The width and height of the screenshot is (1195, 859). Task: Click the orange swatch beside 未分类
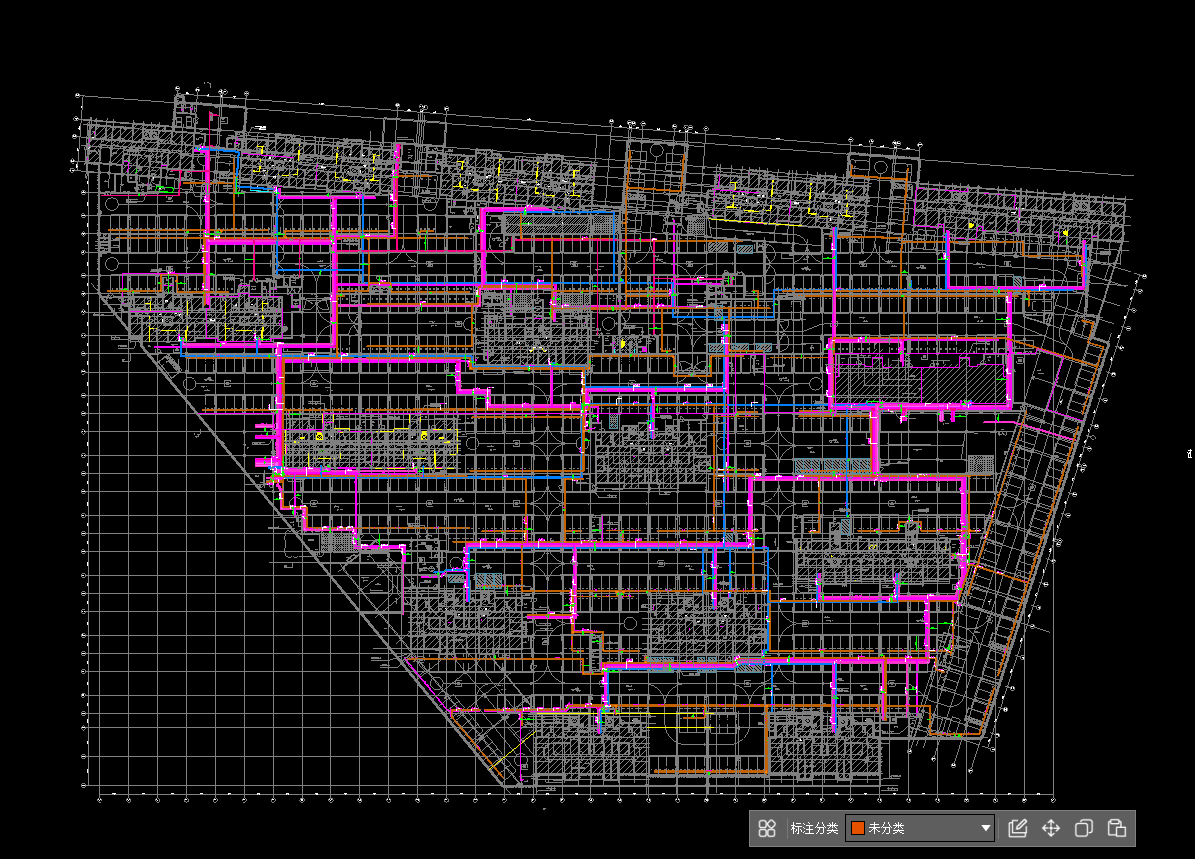coord(857,828)
